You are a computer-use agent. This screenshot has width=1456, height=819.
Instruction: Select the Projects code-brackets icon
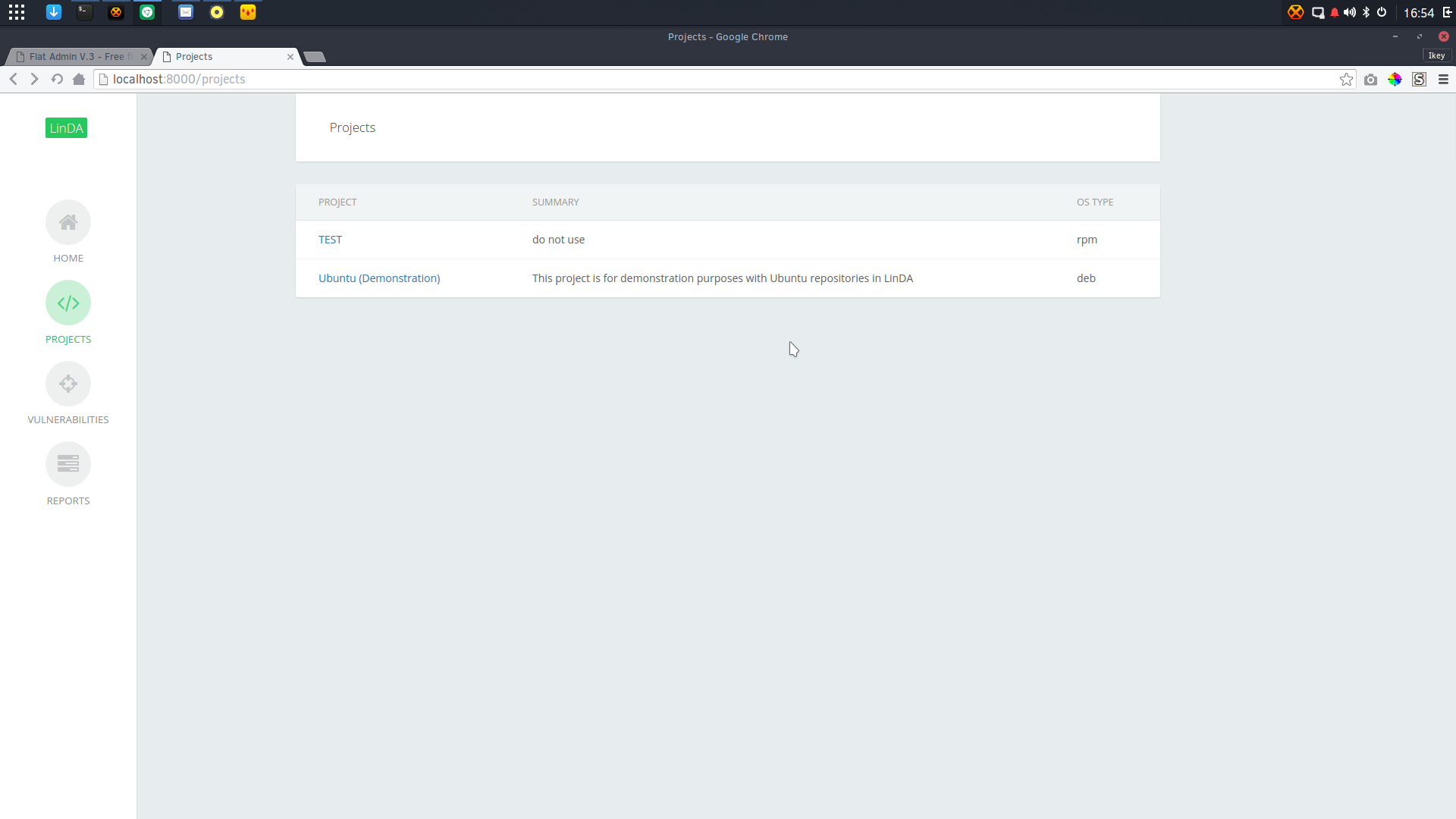[x=68, y=303]
